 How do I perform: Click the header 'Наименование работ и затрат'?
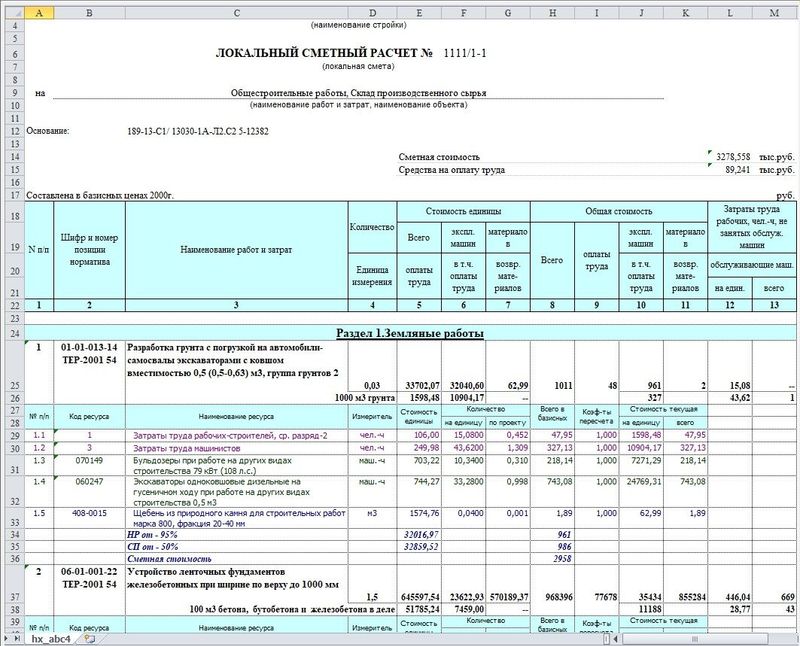(237, 250)
